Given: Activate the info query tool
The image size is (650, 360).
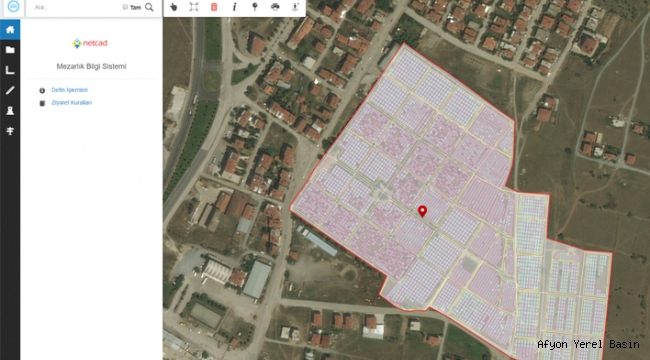Looking at the screenshot, I should point(234,7).
